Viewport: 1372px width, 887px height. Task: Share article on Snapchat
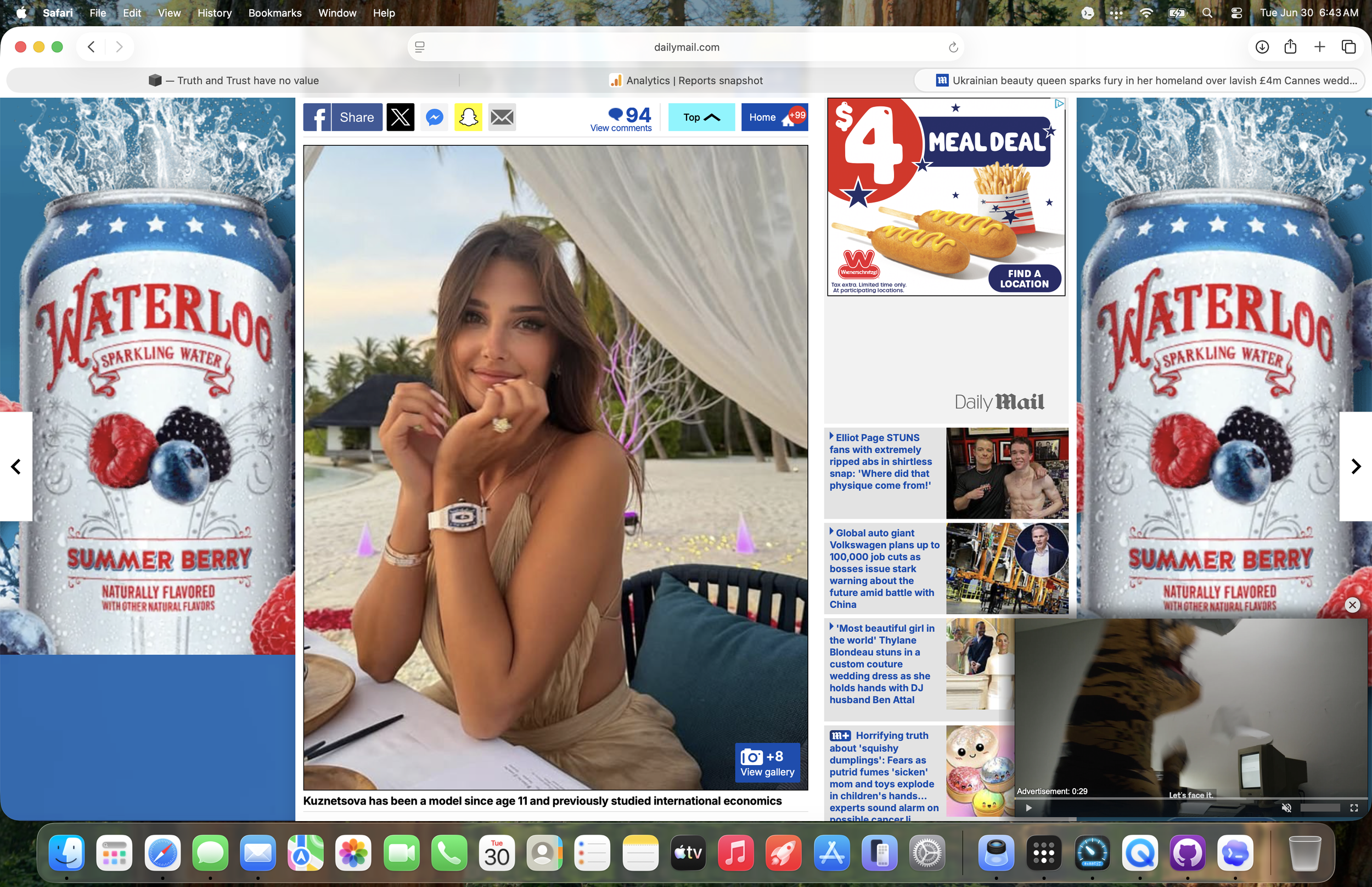point(468,117)
